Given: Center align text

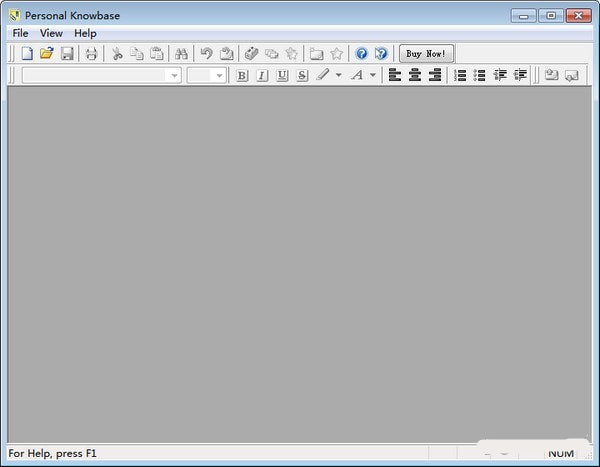Looking at the screenshot, I should point(415,75).
